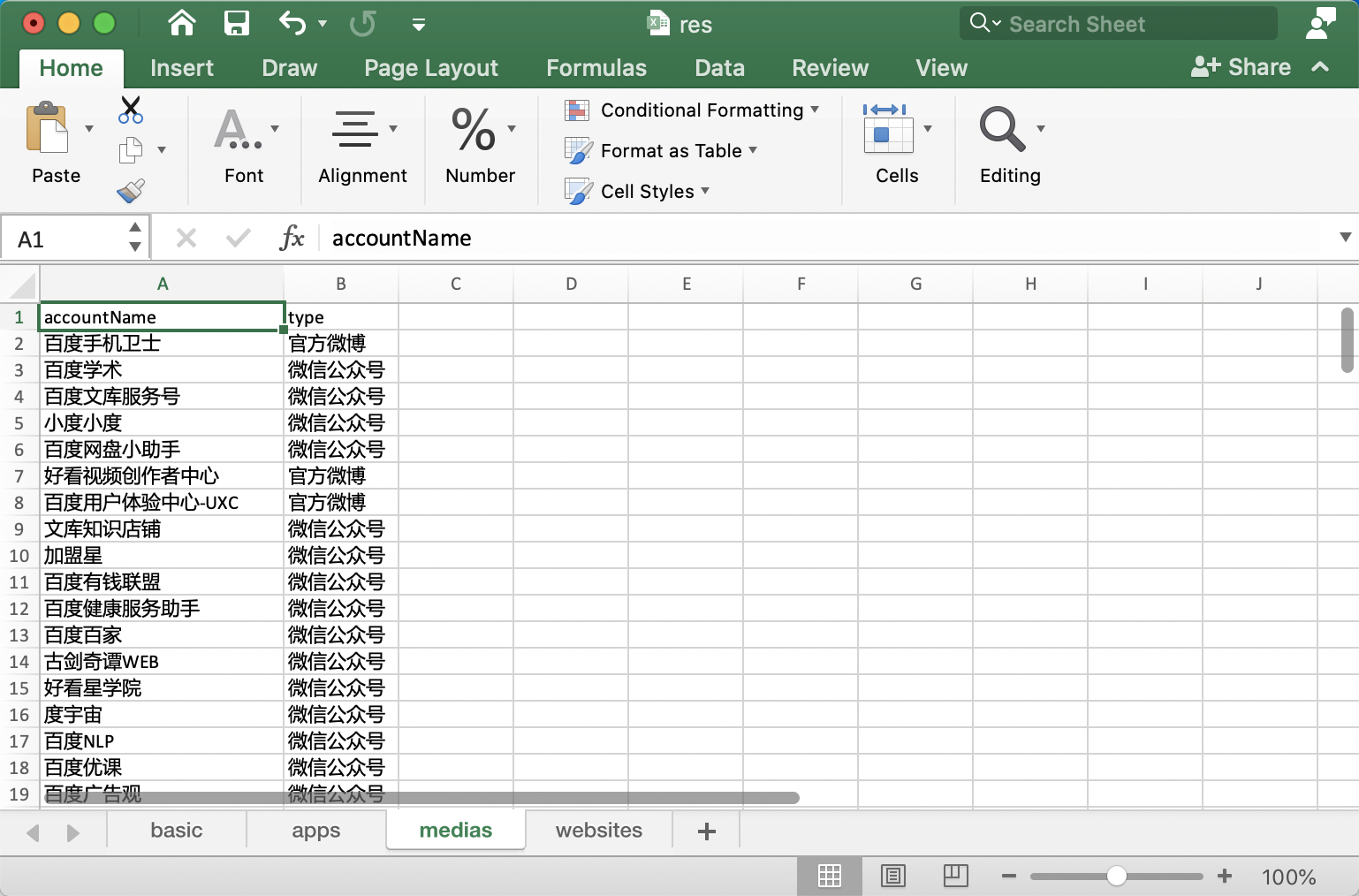Select column A header
The width and height of the screenshot is (1359, 896).
(x=162, y=284)
